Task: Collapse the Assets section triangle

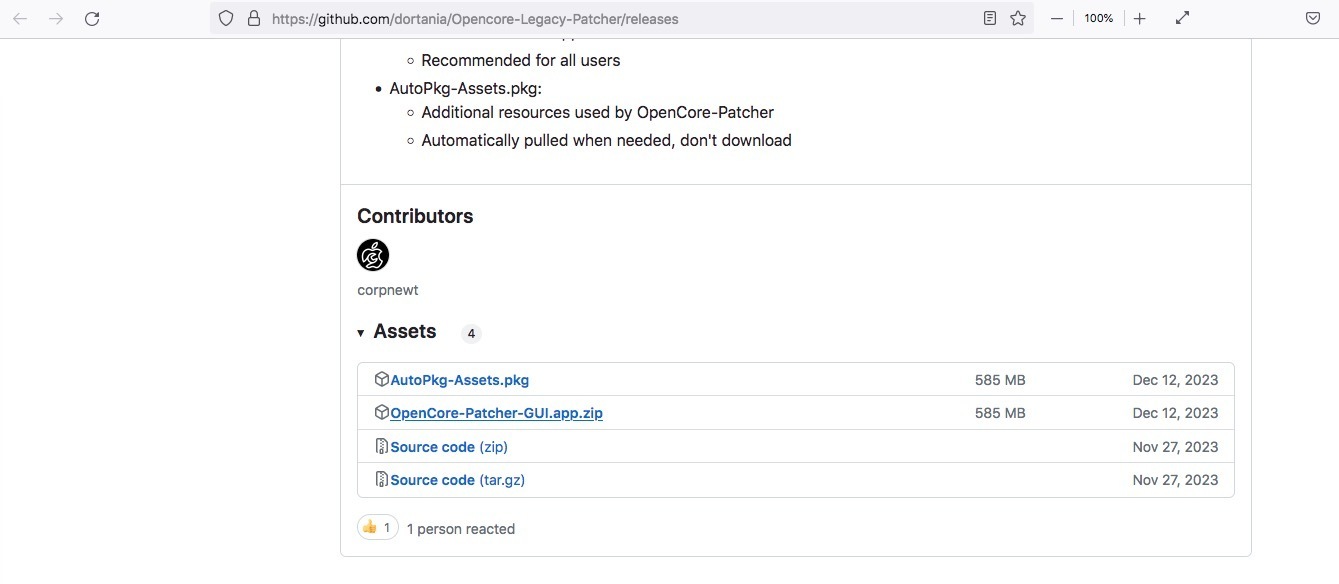Action: point(361,333)
